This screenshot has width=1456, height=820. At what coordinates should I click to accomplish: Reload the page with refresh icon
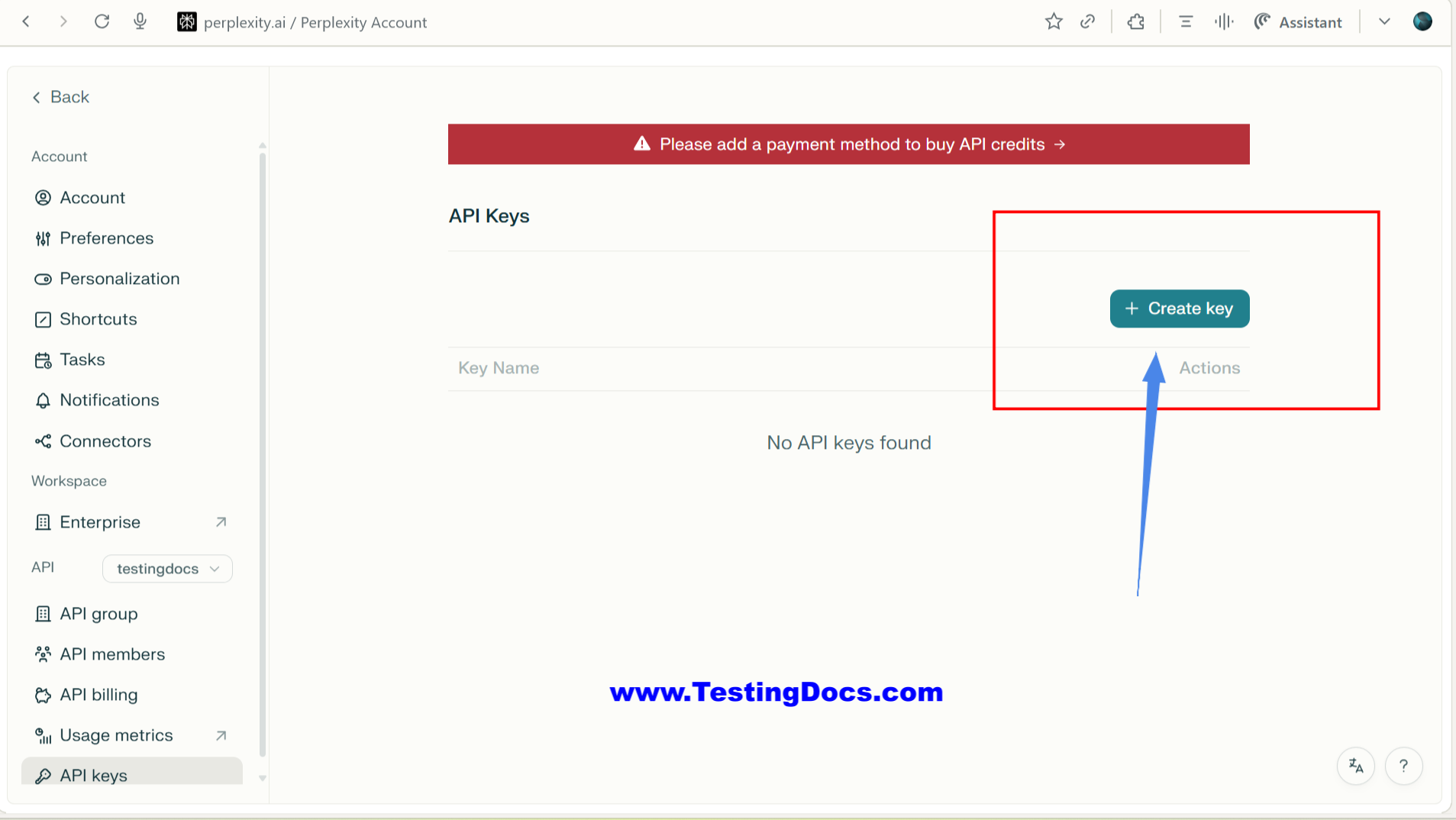click(x=102, y=21)
